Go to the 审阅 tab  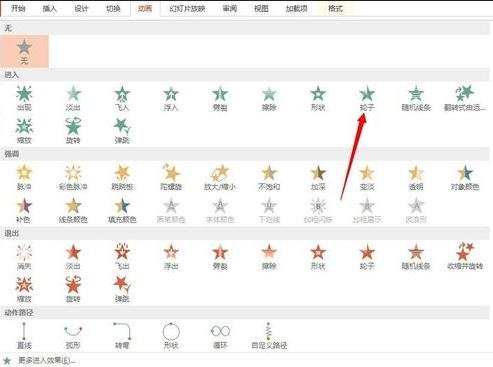click(230, 9)
